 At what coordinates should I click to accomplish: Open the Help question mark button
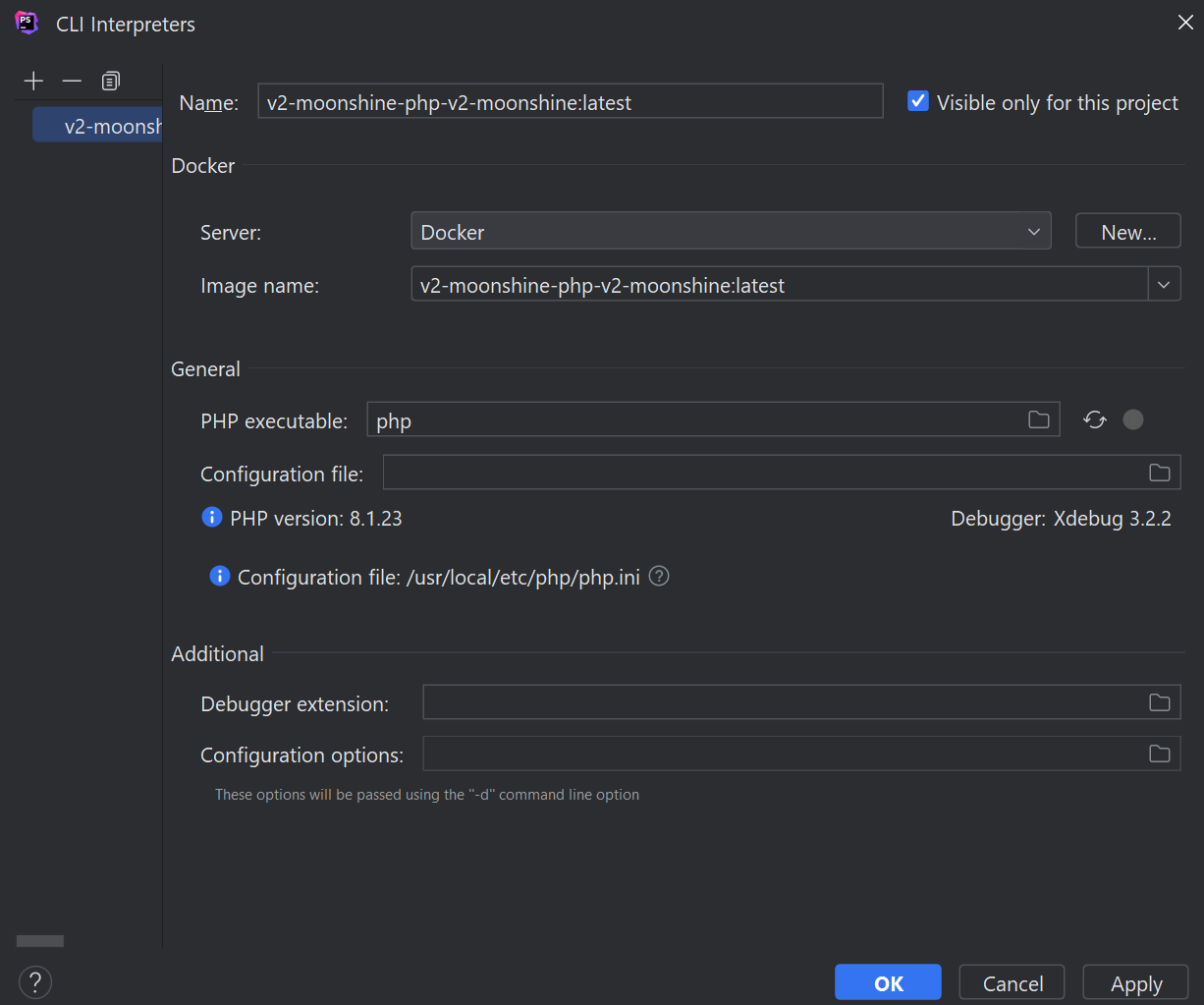[35, 980]
